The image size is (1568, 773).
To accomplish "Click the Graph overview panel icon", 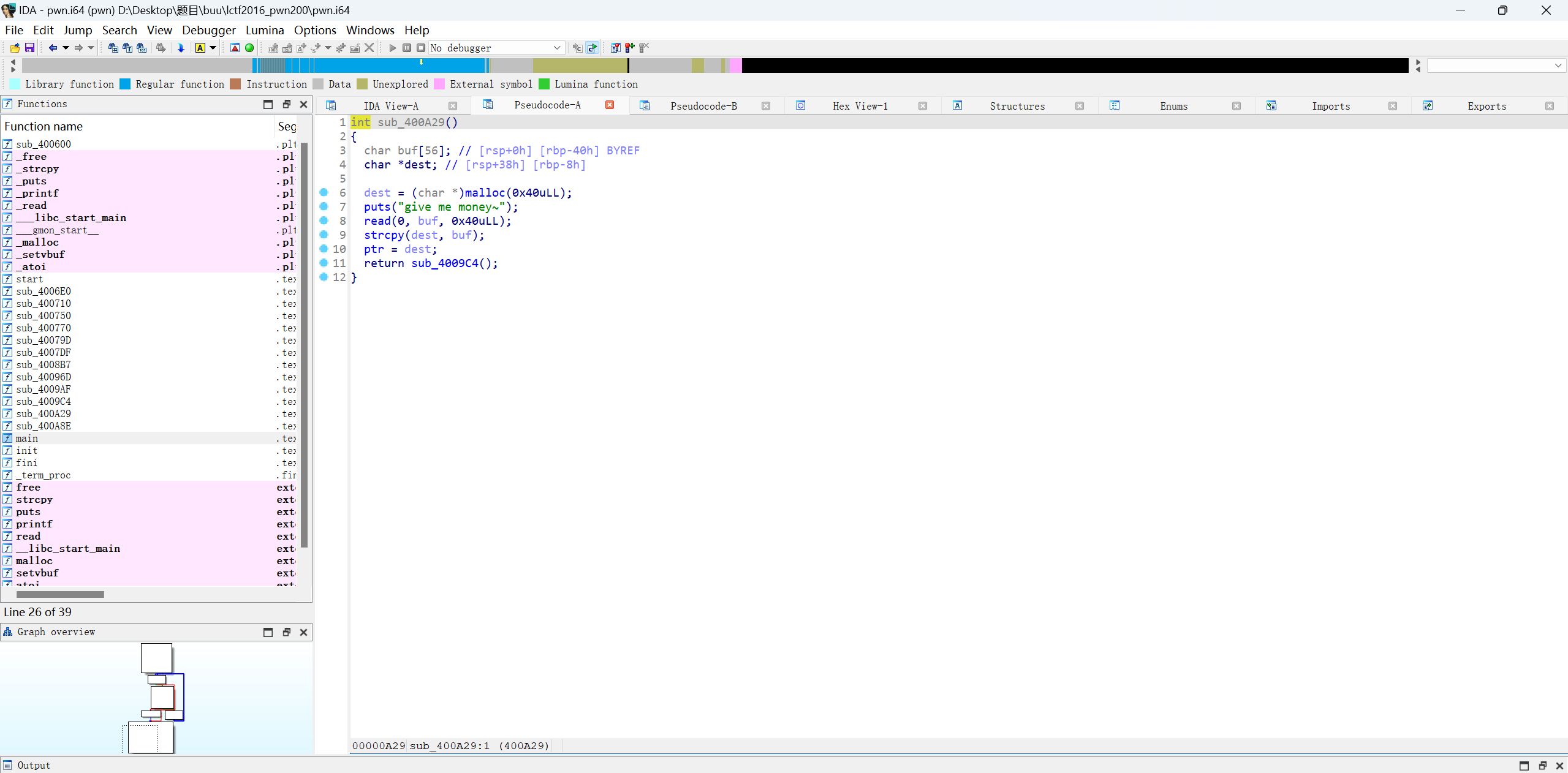I will tap(8, 632).
